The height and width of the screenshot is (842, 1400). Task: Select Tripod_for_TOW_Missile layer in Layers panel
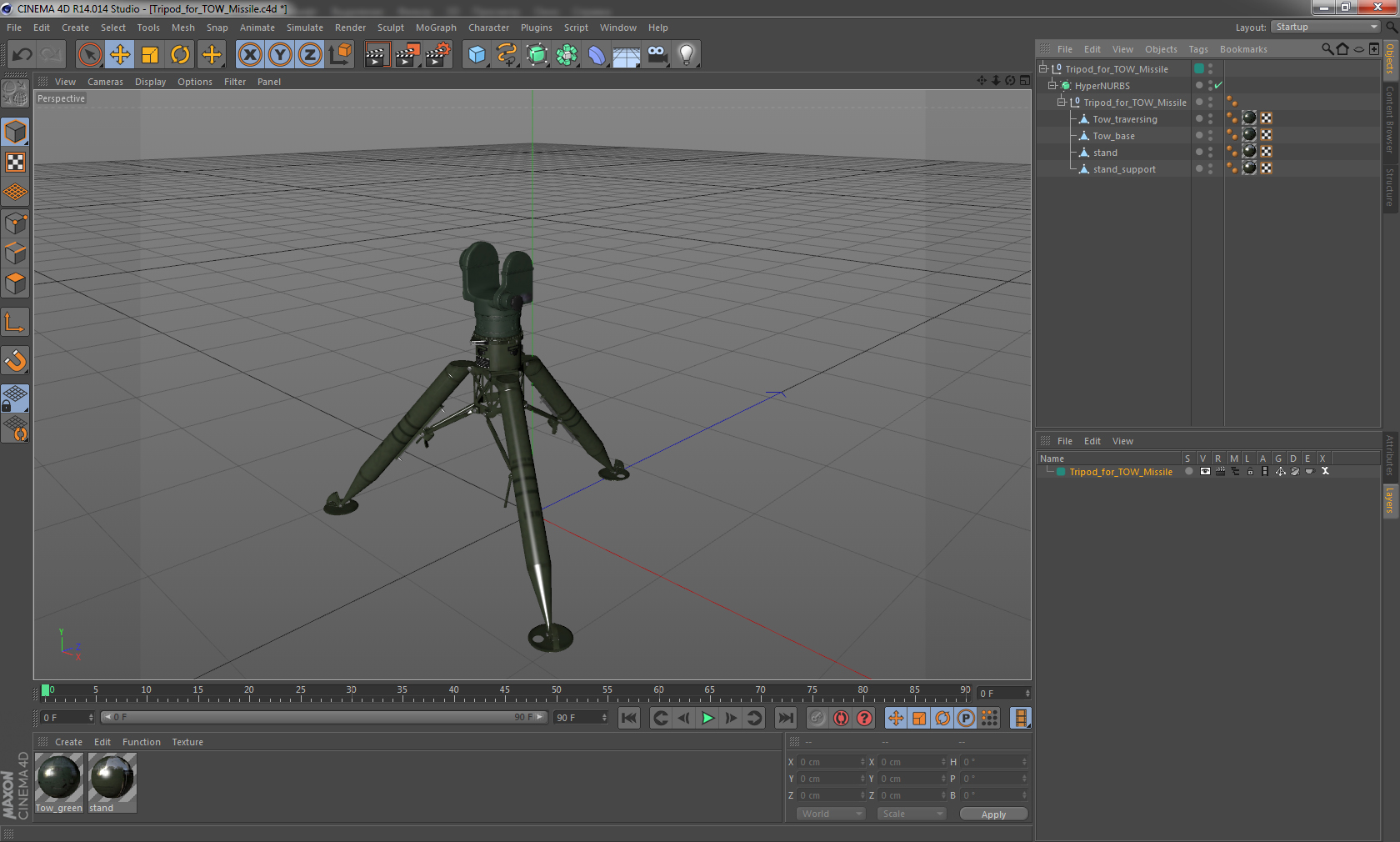(1121, 472)
